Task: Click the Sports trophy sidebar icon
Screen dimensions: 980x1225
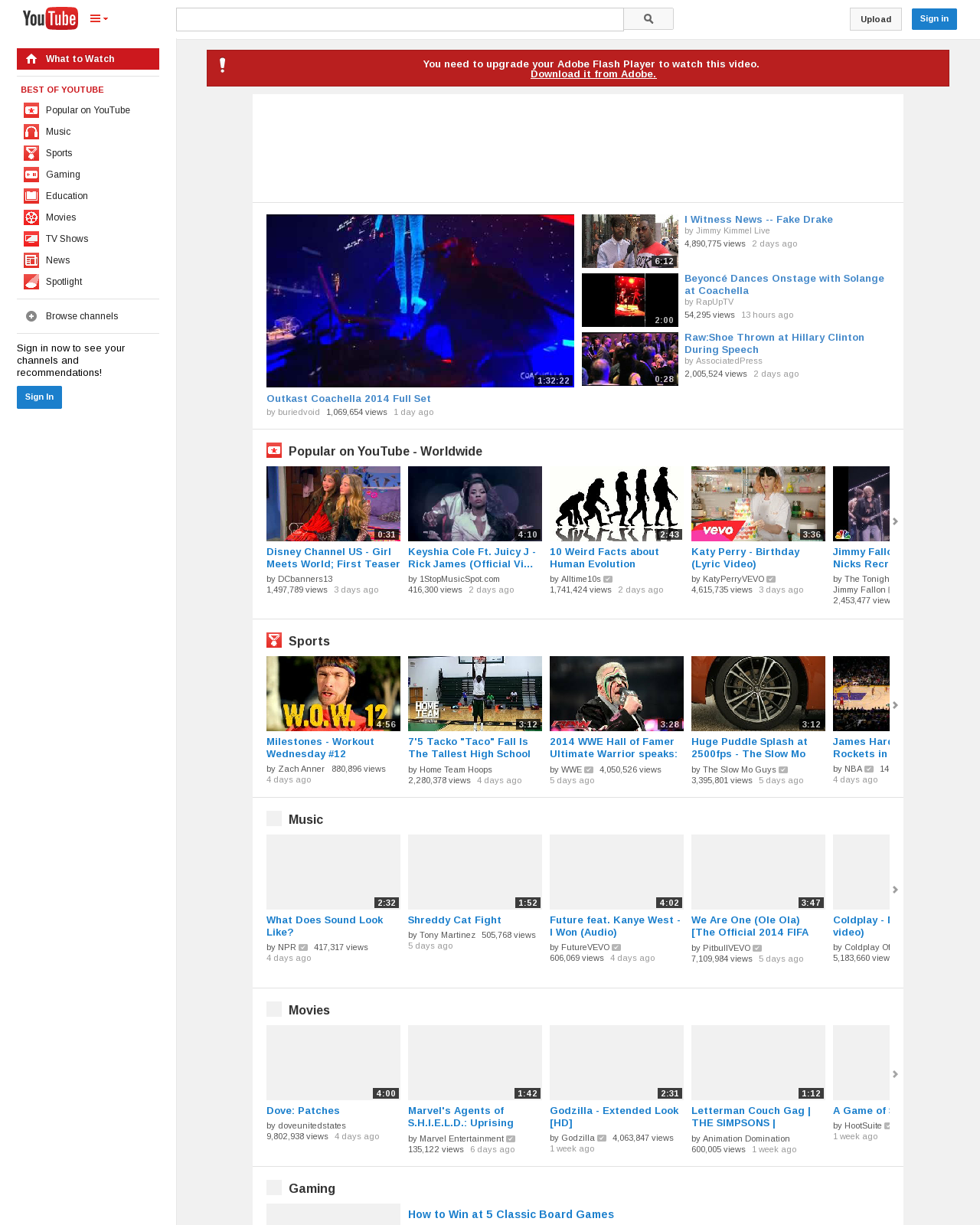Action: pos(31,153)
